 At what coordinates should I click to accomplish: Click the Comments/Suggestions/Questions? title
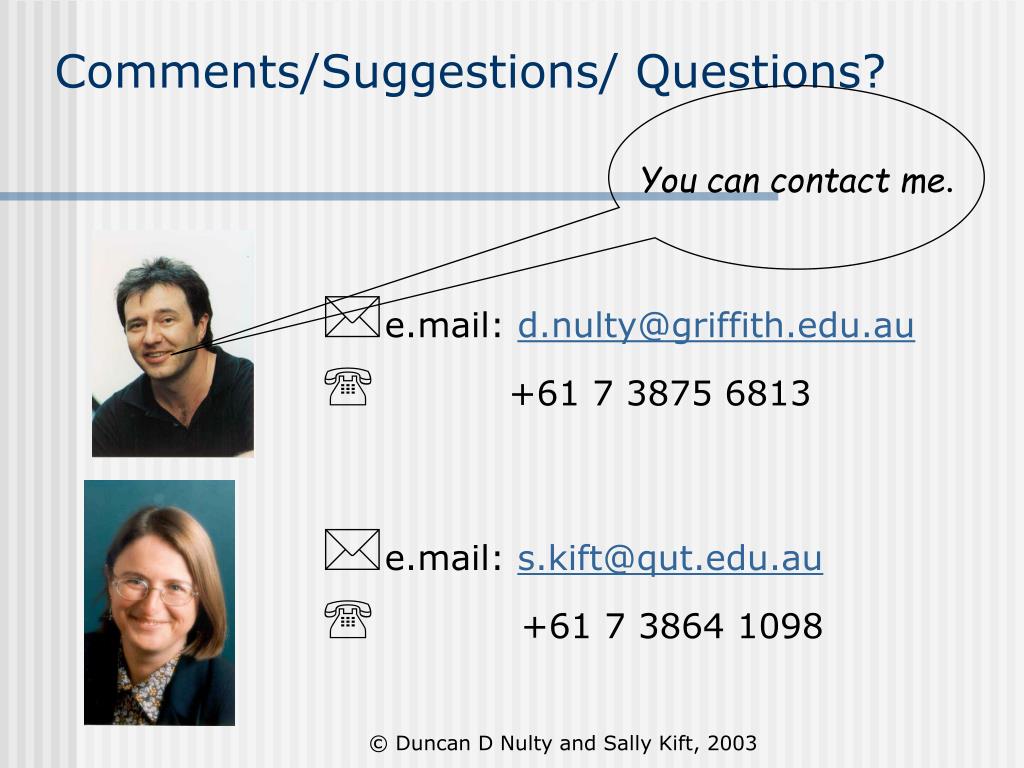(x=470, y=71)
